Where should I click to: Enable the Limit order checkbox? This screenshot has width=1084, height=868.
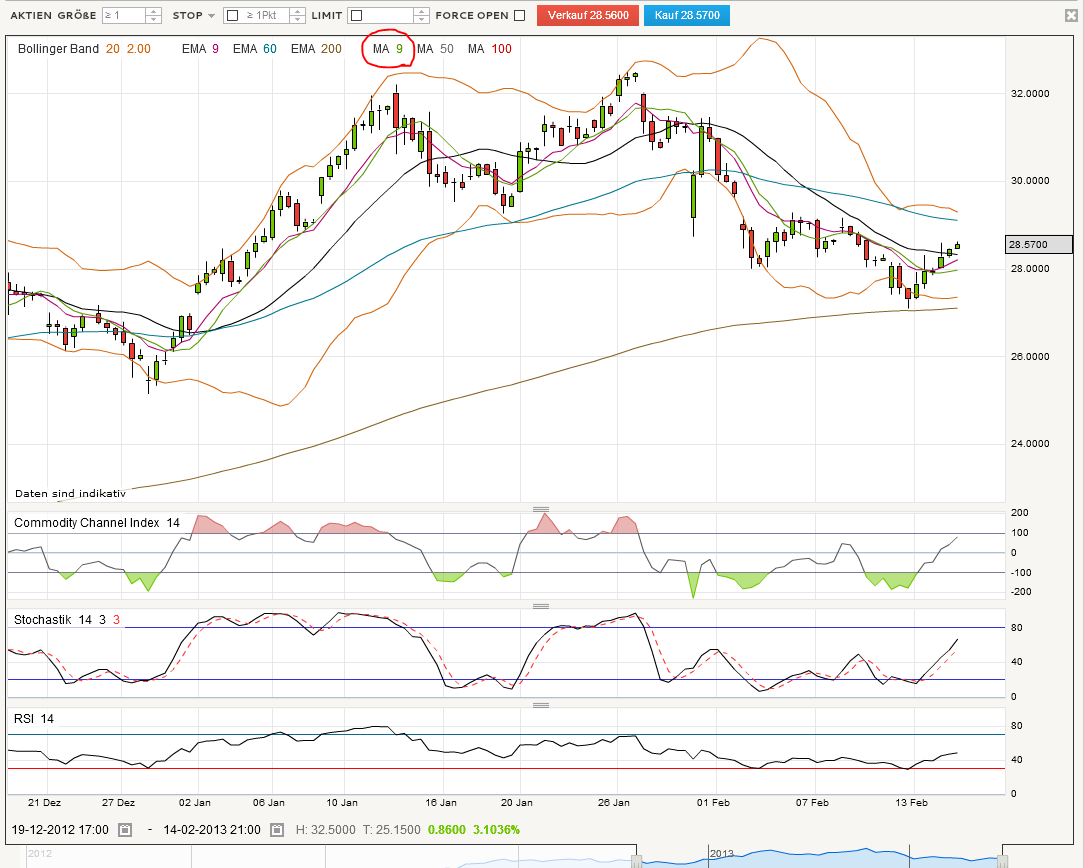coord(357,15)
